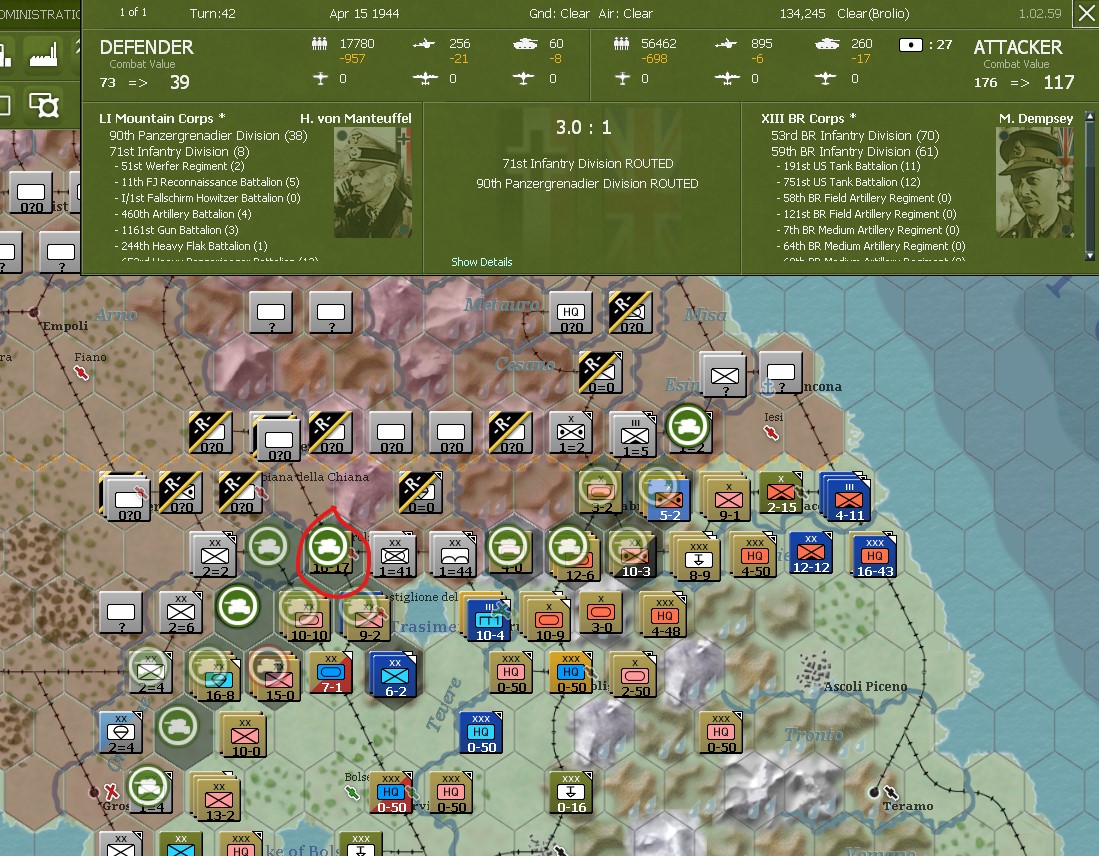Select the blue 10-4 counter
The image size is (1099, 856).
coord(489,620)
